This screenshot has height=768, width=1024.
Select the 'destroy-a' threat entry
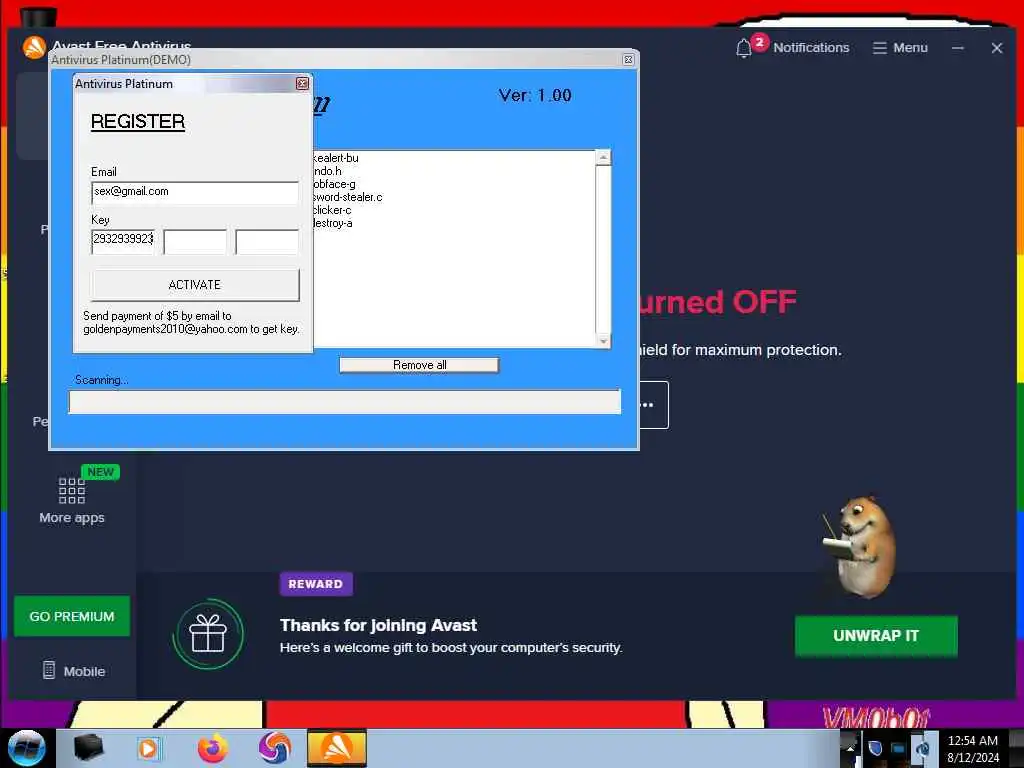333,223
